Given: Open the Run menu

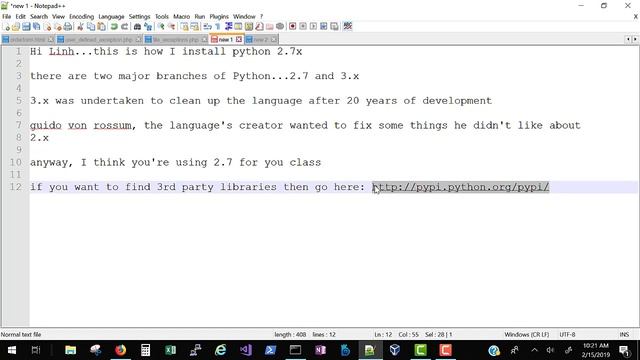Looking at the screenshot, I should point(200,17).
